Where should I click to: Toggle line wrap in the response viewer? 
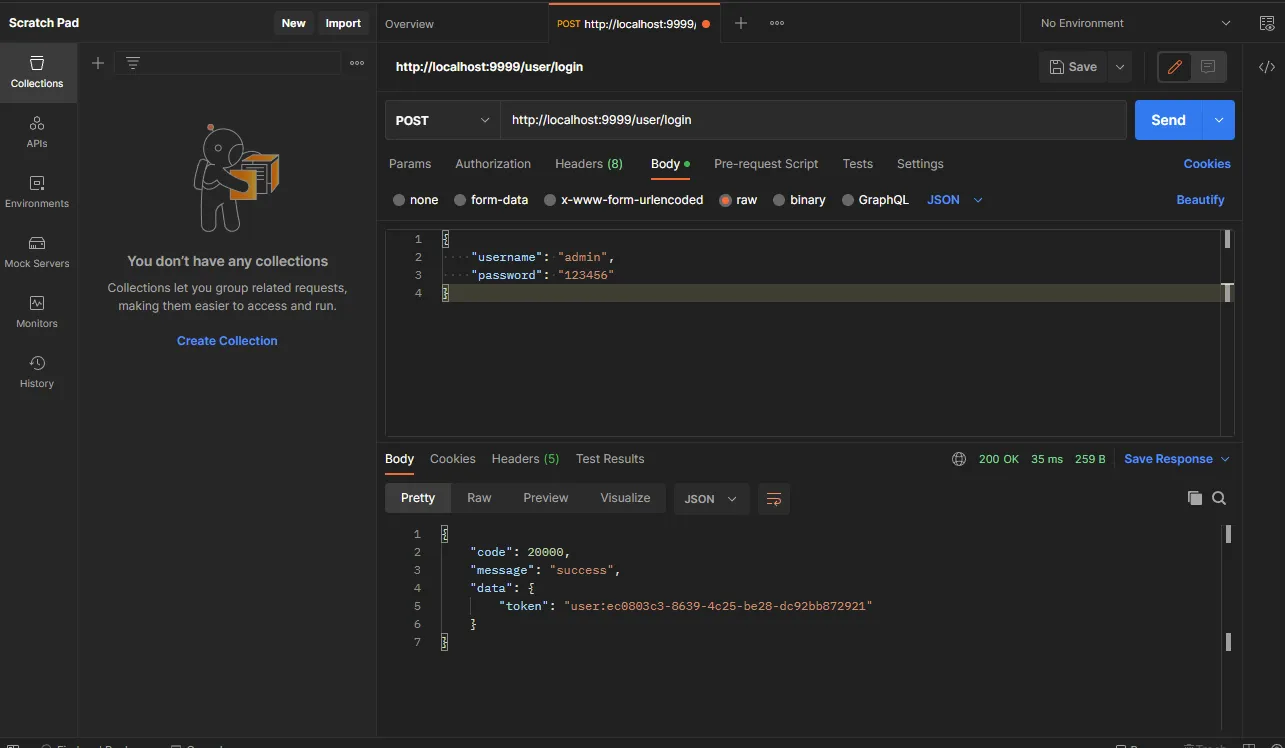(773, 498)
